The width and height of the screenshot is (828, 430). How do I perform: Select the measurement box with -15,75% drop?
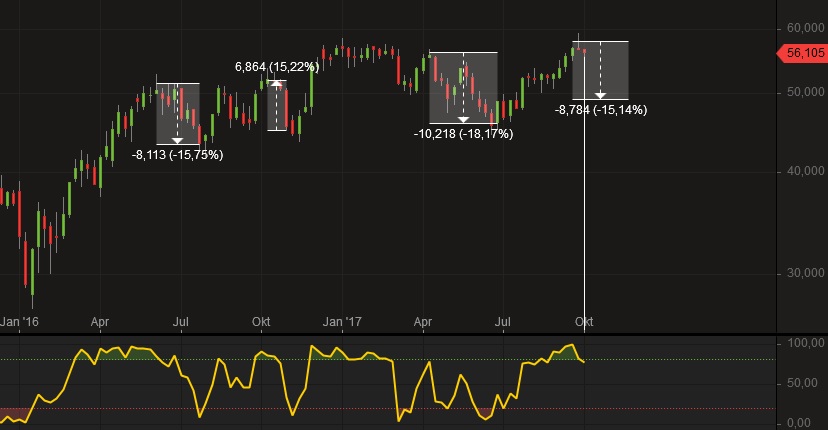tap(178, 114)
